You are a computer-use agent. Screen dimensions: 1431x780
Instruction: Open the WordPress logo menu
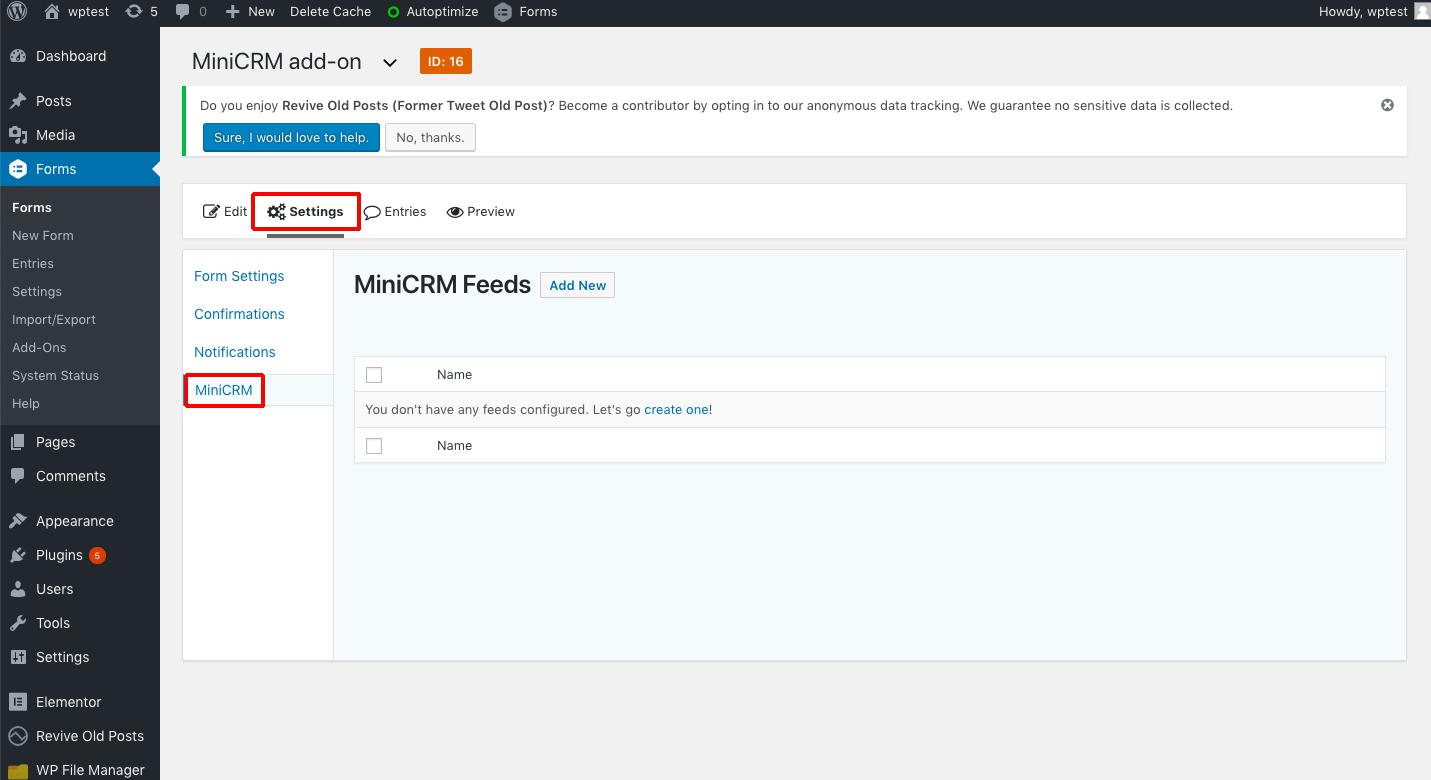tap(16, 12)
